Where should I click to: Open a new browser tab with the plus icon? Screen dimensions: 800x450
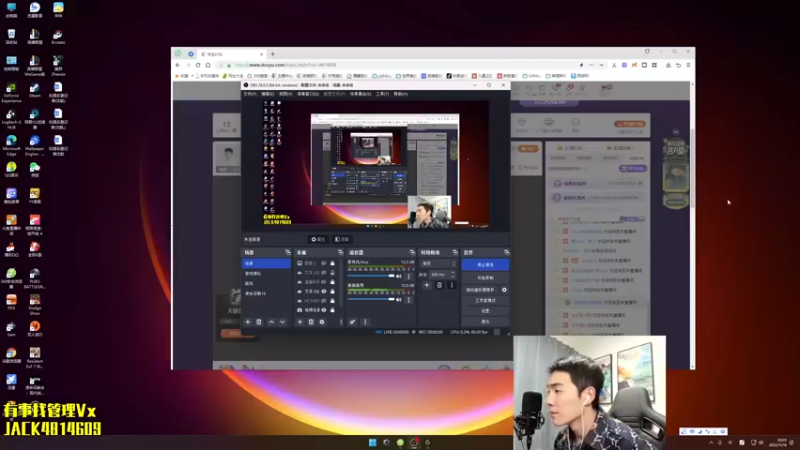click(x=272, y=54)
